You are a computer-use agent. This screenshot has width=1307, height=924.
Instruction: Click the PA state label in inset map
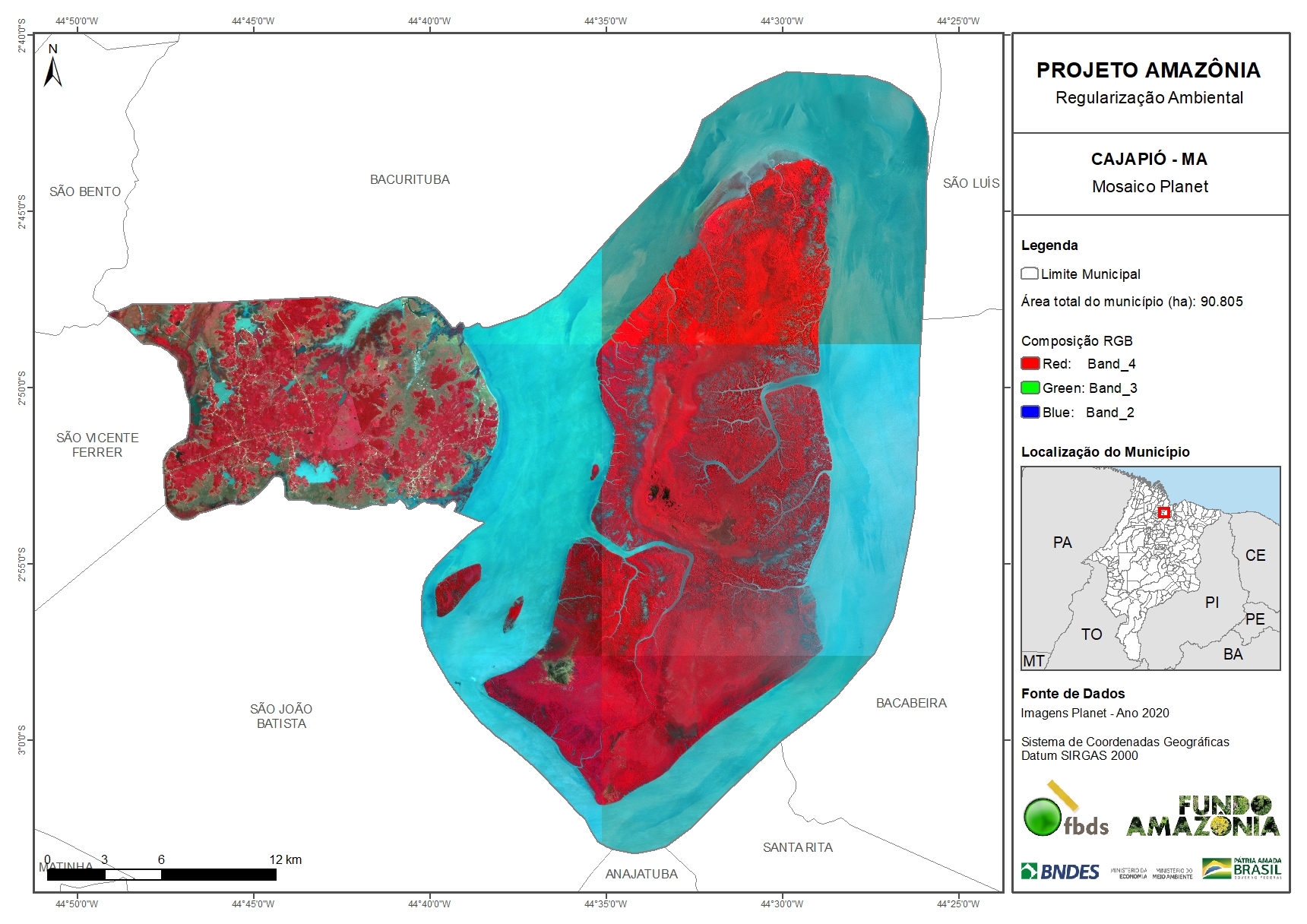[1062, 543]
